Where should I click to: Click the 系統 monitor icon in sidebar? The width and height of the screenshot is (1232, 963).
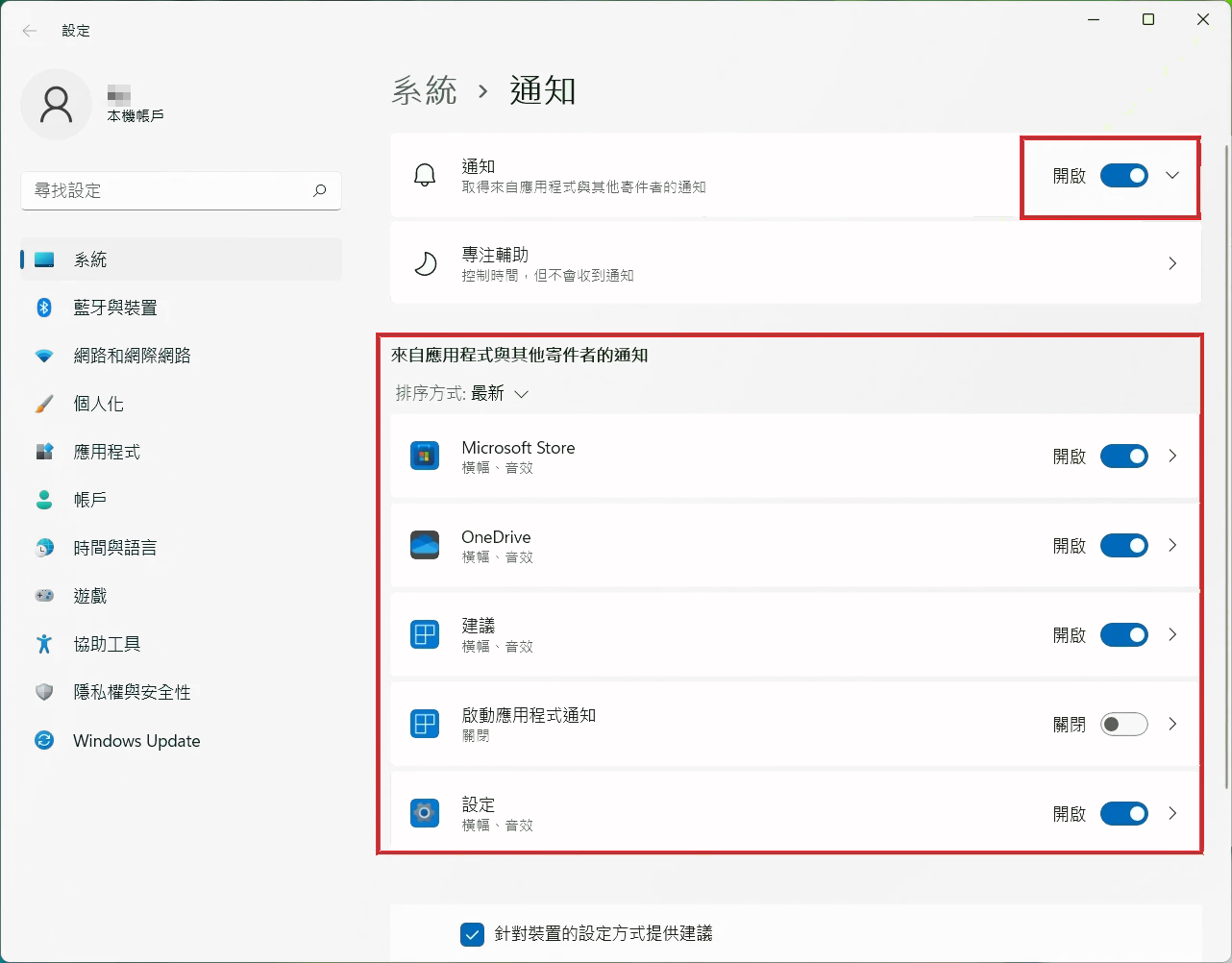click(x=44, y=259)
